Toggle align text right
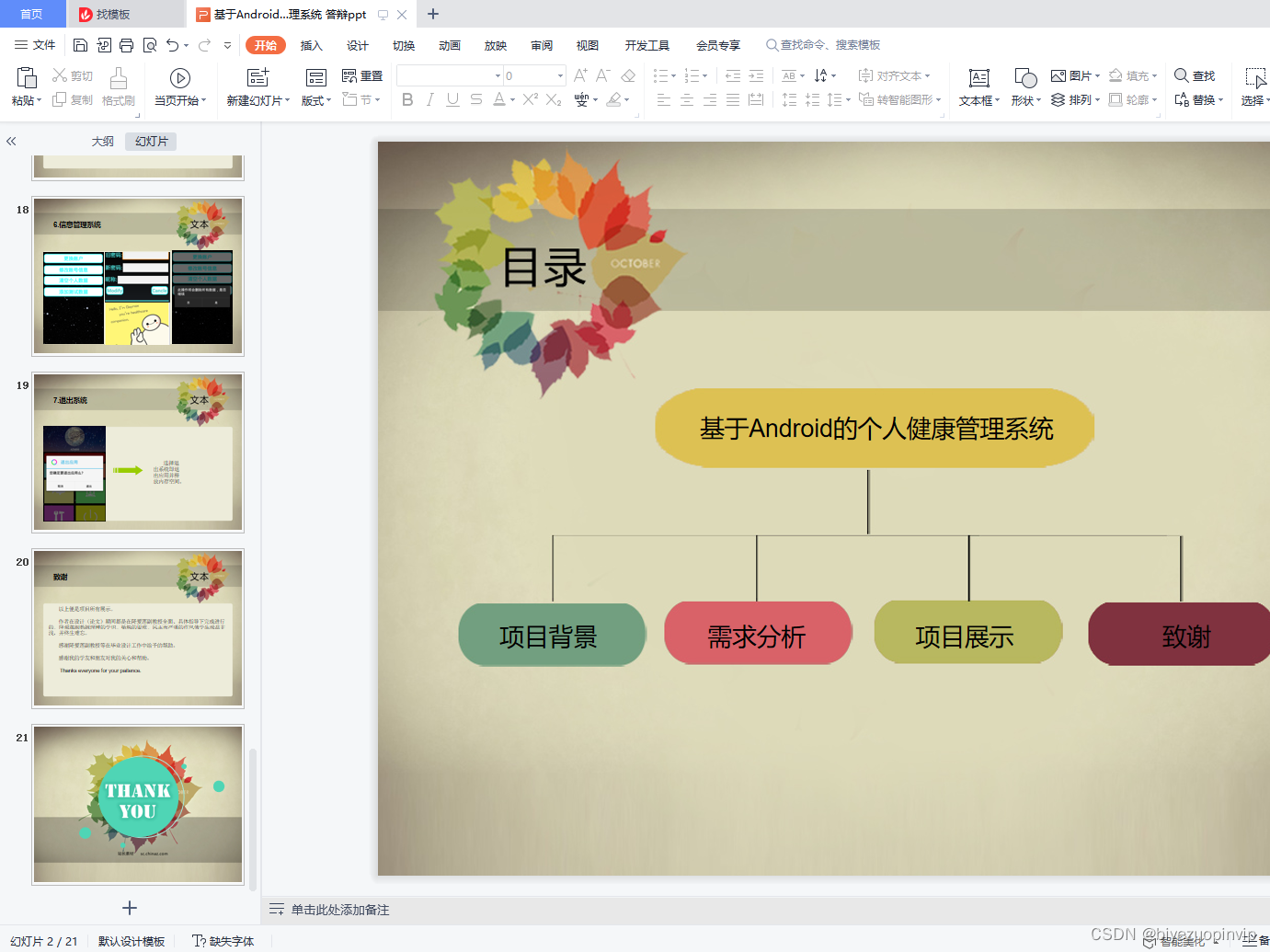Screen dimensions: 1270x952 pos(710,99)
